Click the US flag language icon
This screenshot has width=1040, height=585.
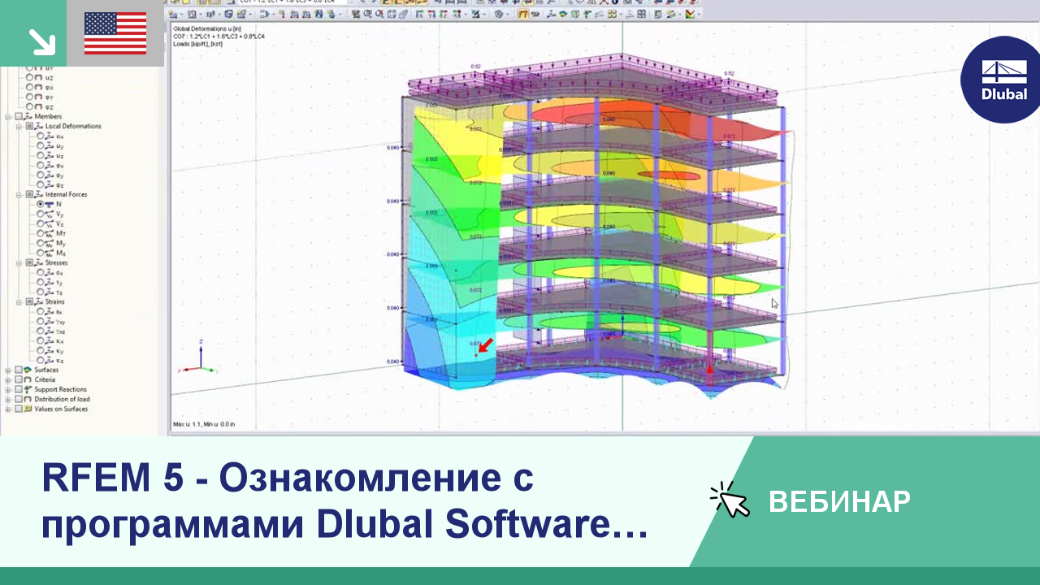[115, 33]
